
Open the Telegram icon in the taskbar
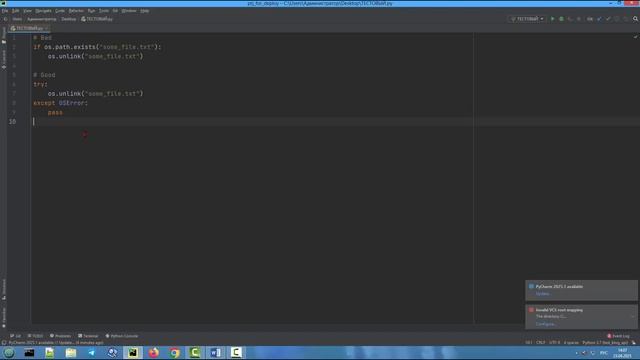(x=91, y=353)
